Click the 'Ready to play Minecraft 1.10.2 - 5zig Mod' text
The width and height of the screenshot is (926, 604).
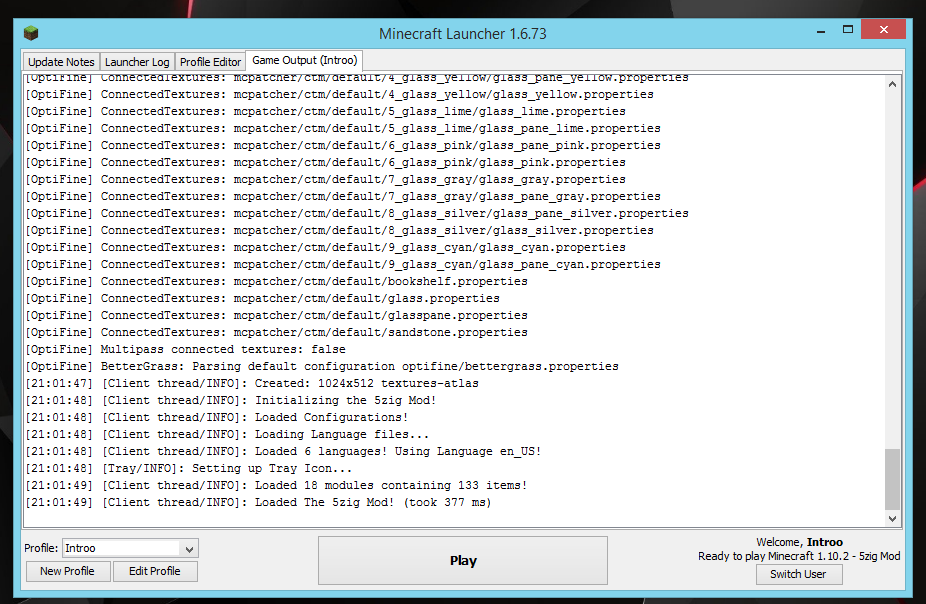point(799,556)
